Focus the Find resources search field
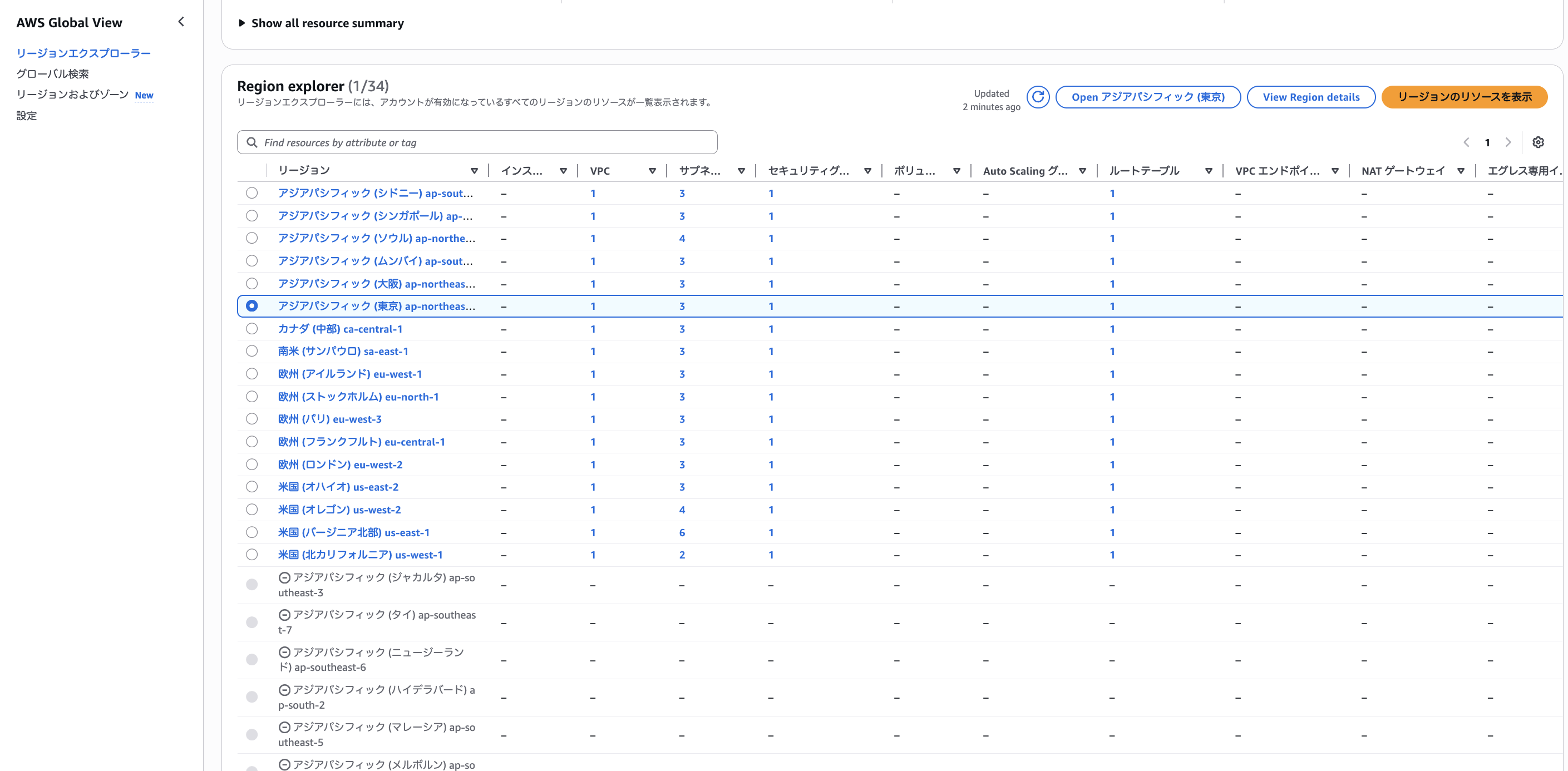This screenshot has height=771, width=1568. (477, 142)
